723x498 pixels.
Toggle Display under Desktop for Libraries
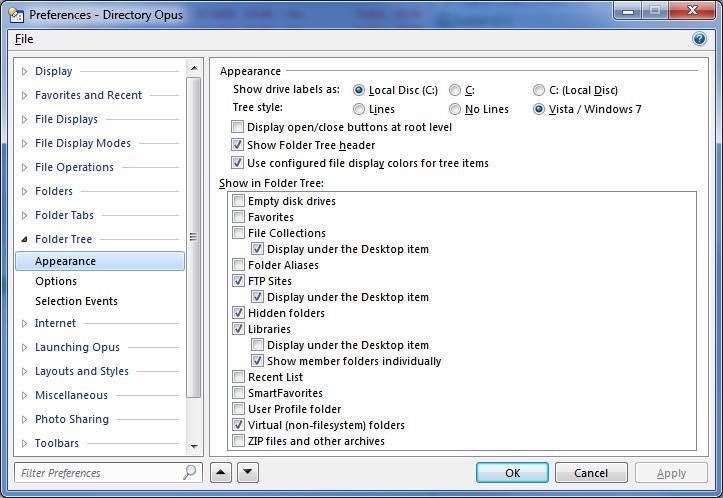pyautogui.click(x=257, y=344)
